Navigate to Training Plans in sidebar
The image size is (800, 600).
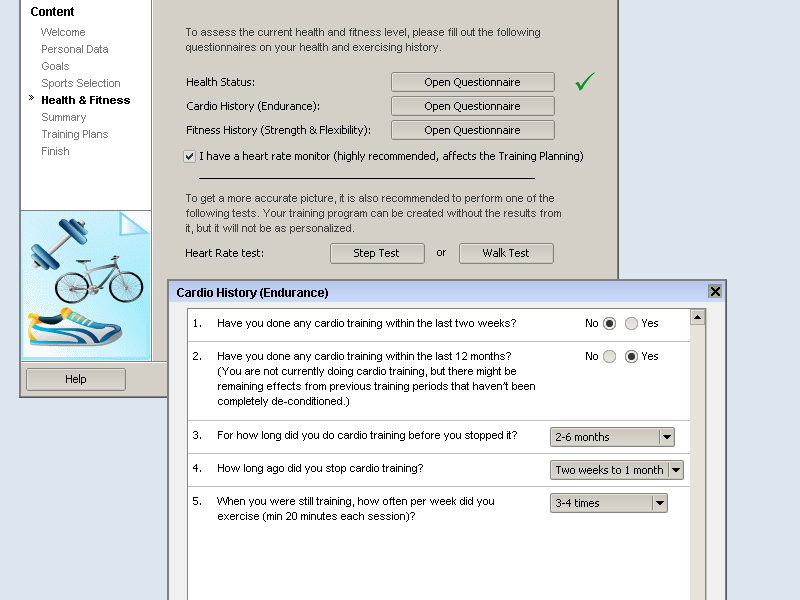pos(75,134)
